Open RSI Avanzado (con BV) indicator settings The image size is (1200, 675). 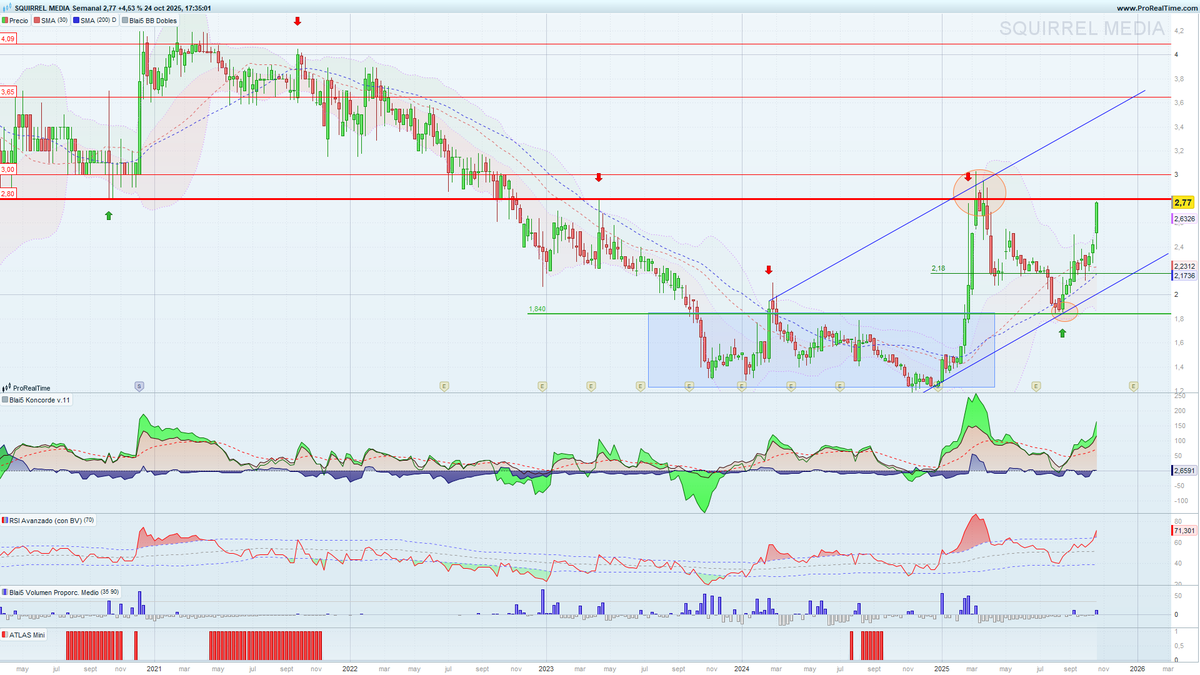[x=48, y=520]
